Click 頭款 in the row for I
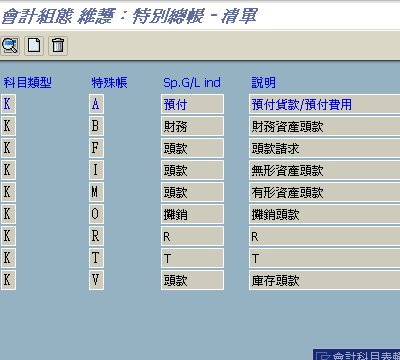400x360 pixels. 192,170
